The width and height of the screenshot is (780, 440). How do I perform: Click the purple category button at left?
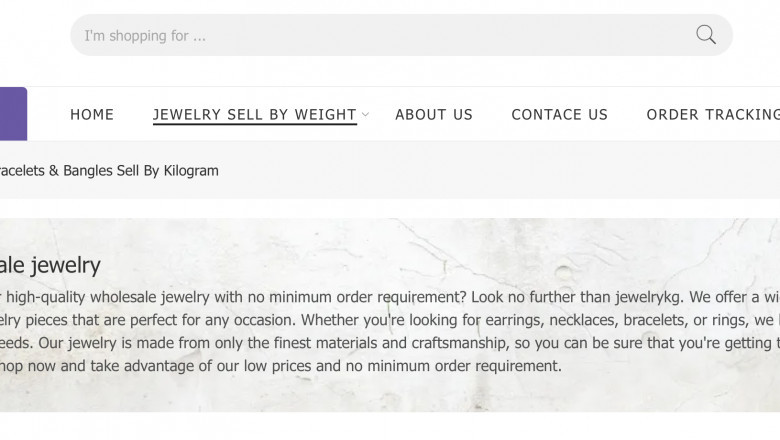(x=13, y=114)
